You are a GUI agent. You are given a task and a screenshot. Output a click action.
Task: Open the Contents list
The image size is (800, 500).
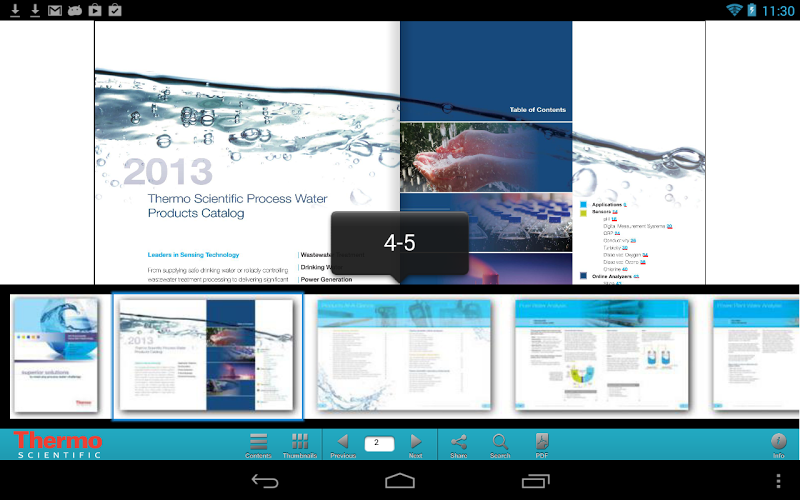pyautogui.click(x=258, y=445)
